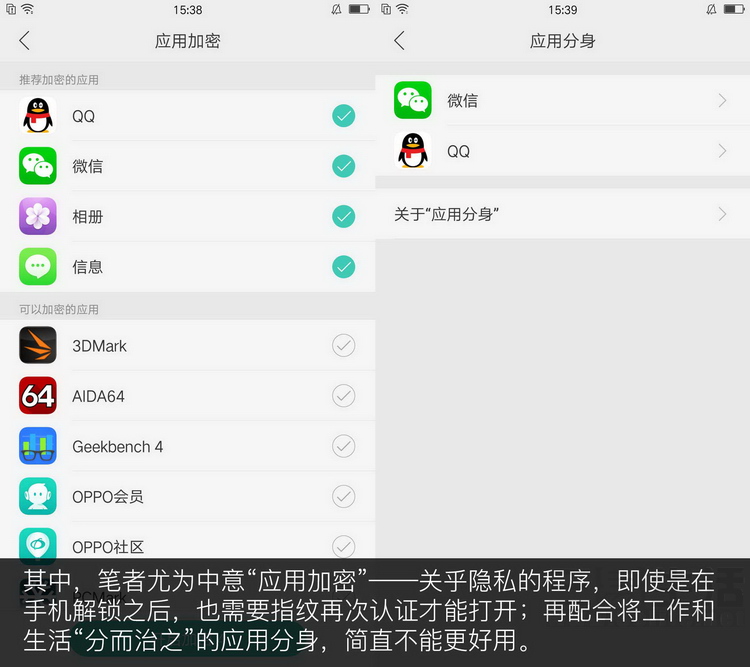Tap the 微信 icon in 应用加密 list
The width and height of the screenshot is (750, 667).
pyautogui.click(x=38, y=166)
